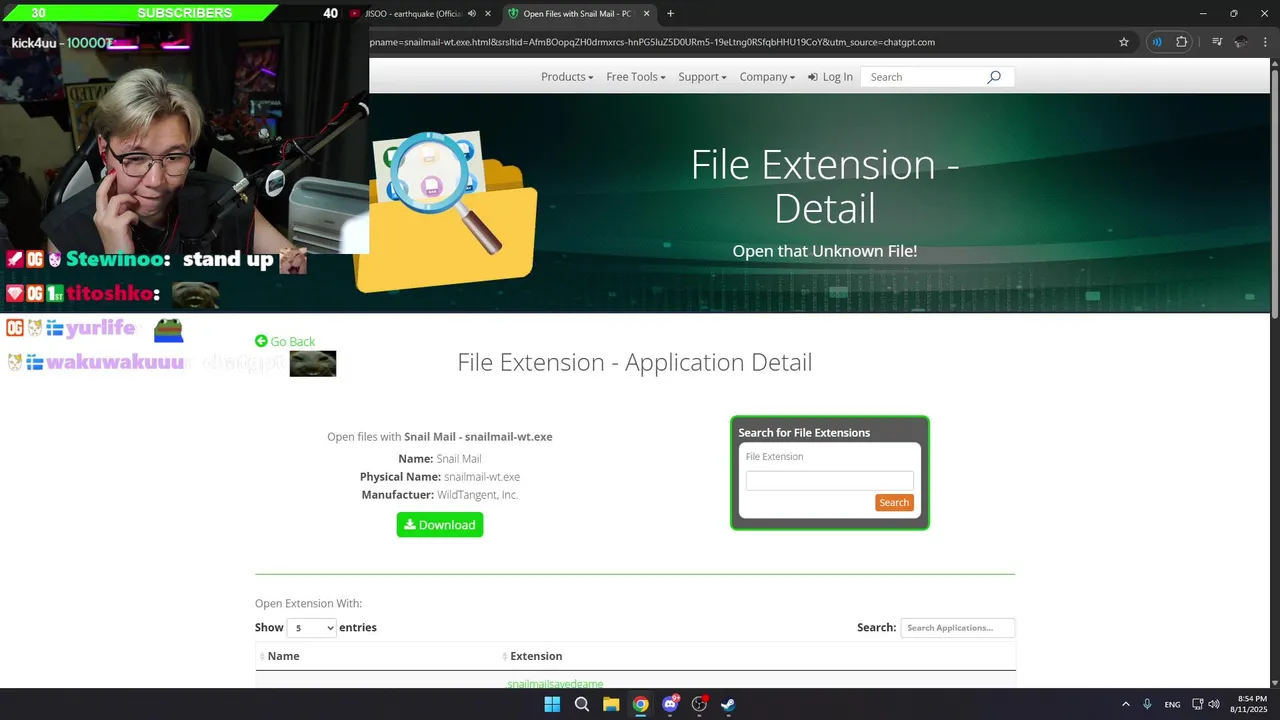
Task: Bookmark this page with the star icon
Action: coord(1124,42)
